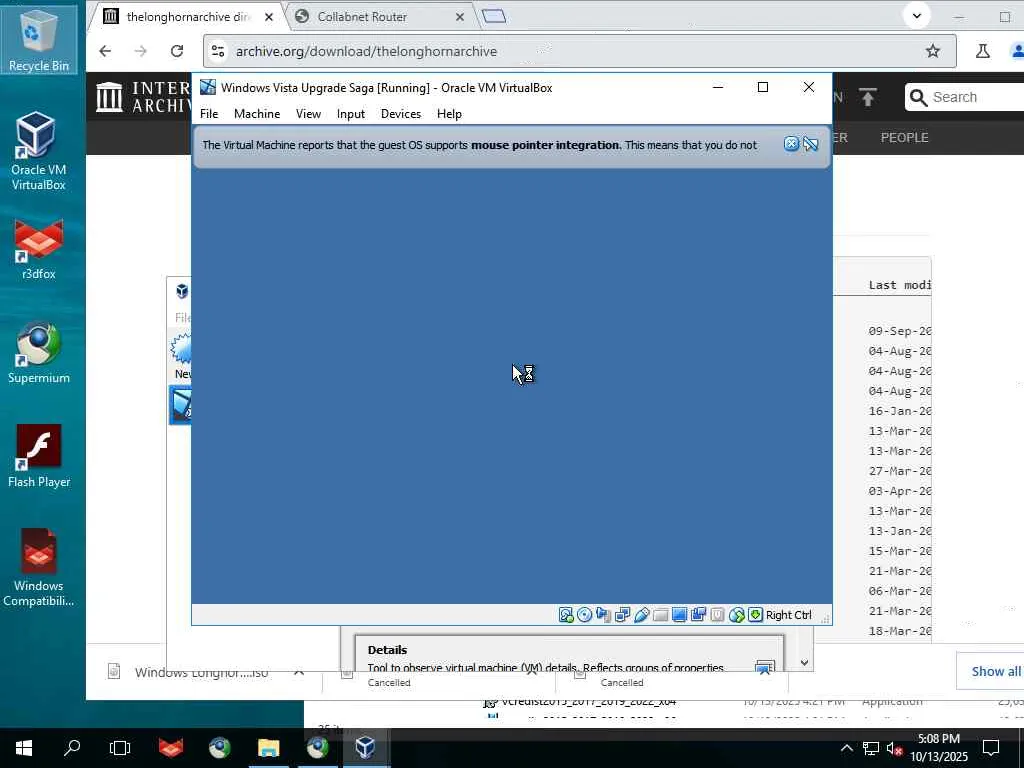Open Windows Compatibility desktop shortcut
The width and height of the screenshot is (1024, 768).
click(39, 568)
